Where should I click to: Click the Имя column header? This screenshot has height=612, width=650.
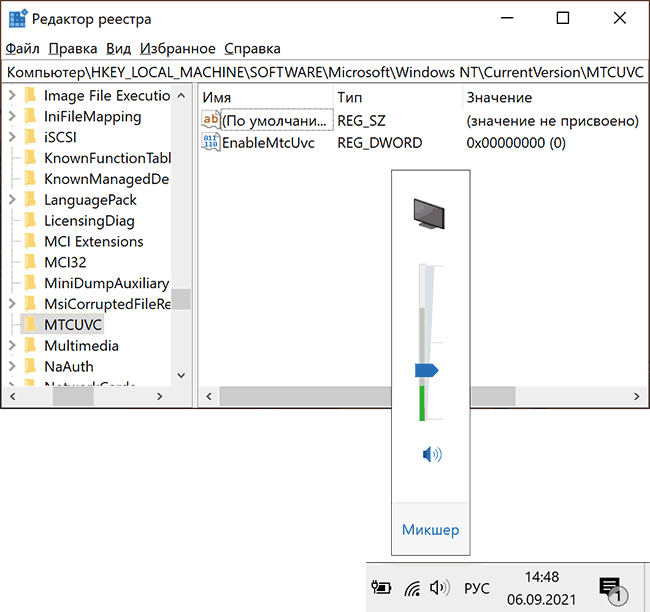pos(265,97)
